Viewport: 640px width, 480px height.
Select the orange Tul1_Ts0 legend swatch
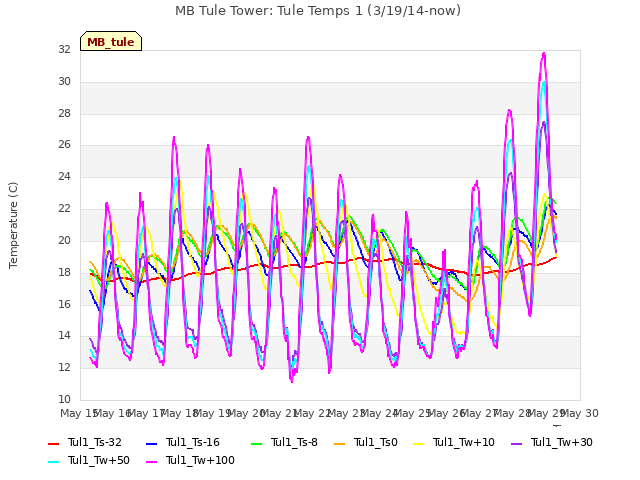339,443
